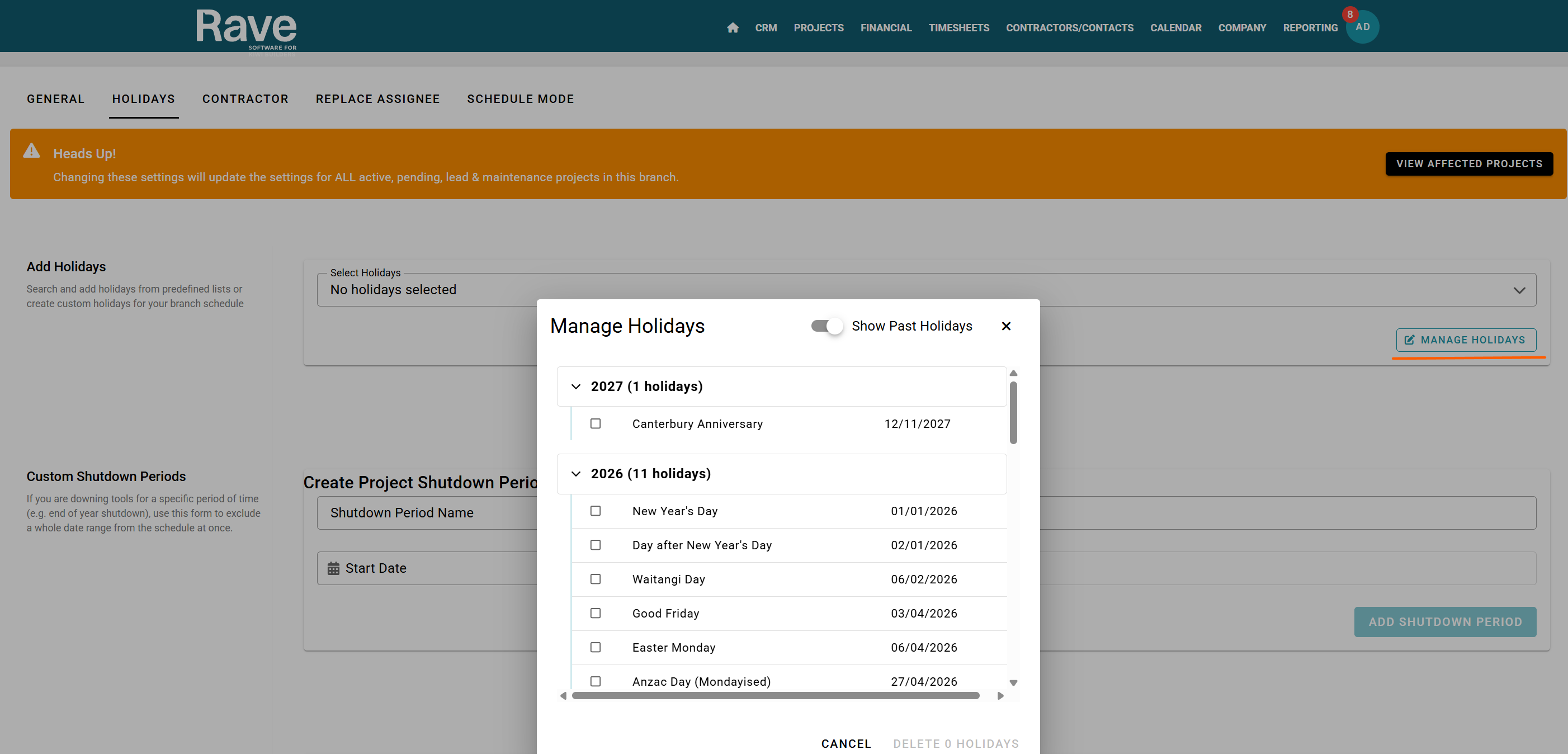1568x754 pixels.
Task: Check the Canterbury Anniversary checkbox
Action: 596,423
